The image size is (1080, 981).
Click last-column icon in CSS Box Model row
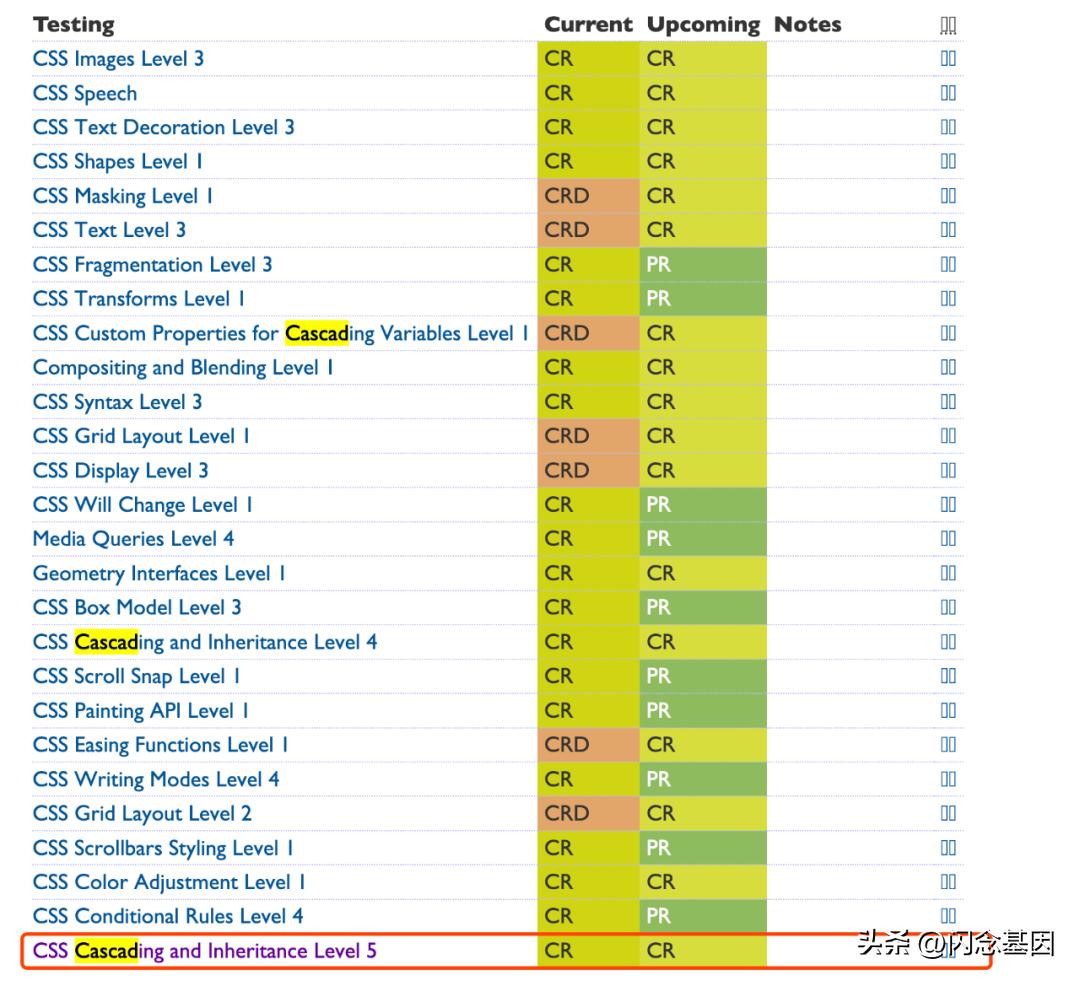(948, 607)
